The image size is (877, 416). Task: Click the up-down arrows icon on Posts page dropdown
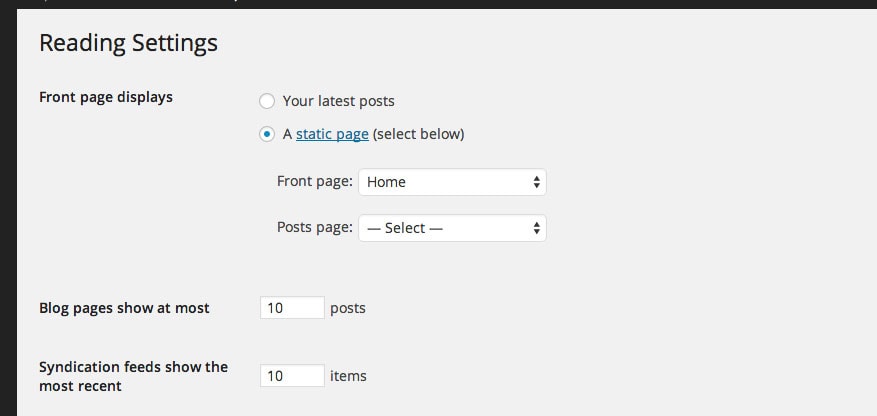click(x=536, y=228)
